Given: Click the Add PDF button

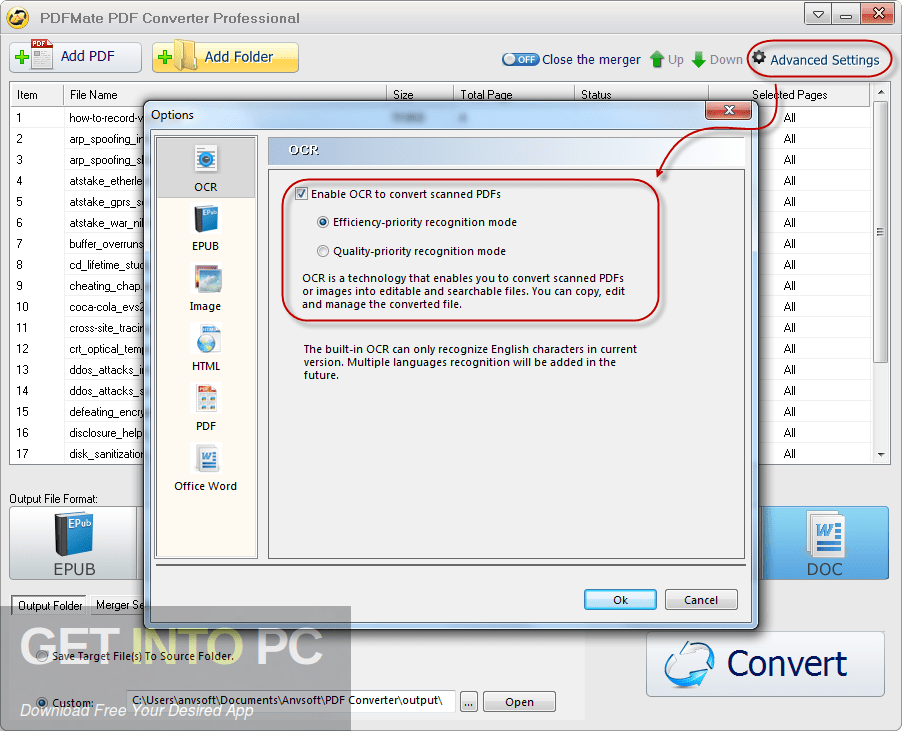Looking at the screenshot, I should click(x=75, y=57).
